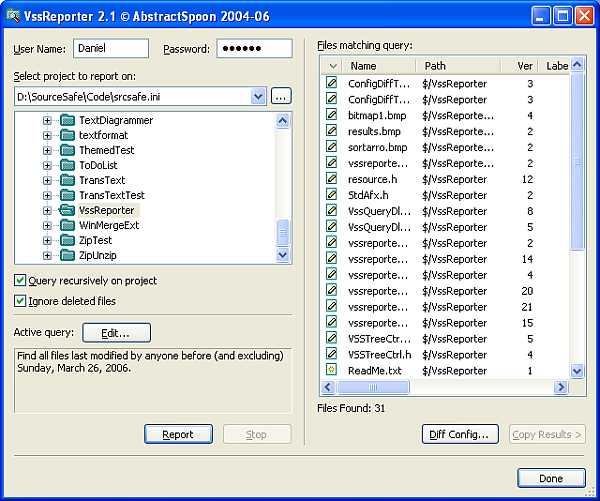This screenshot has width=600, height=501.
Task: Click the TextDiagrammer folder icon
Action: point(67,120)
